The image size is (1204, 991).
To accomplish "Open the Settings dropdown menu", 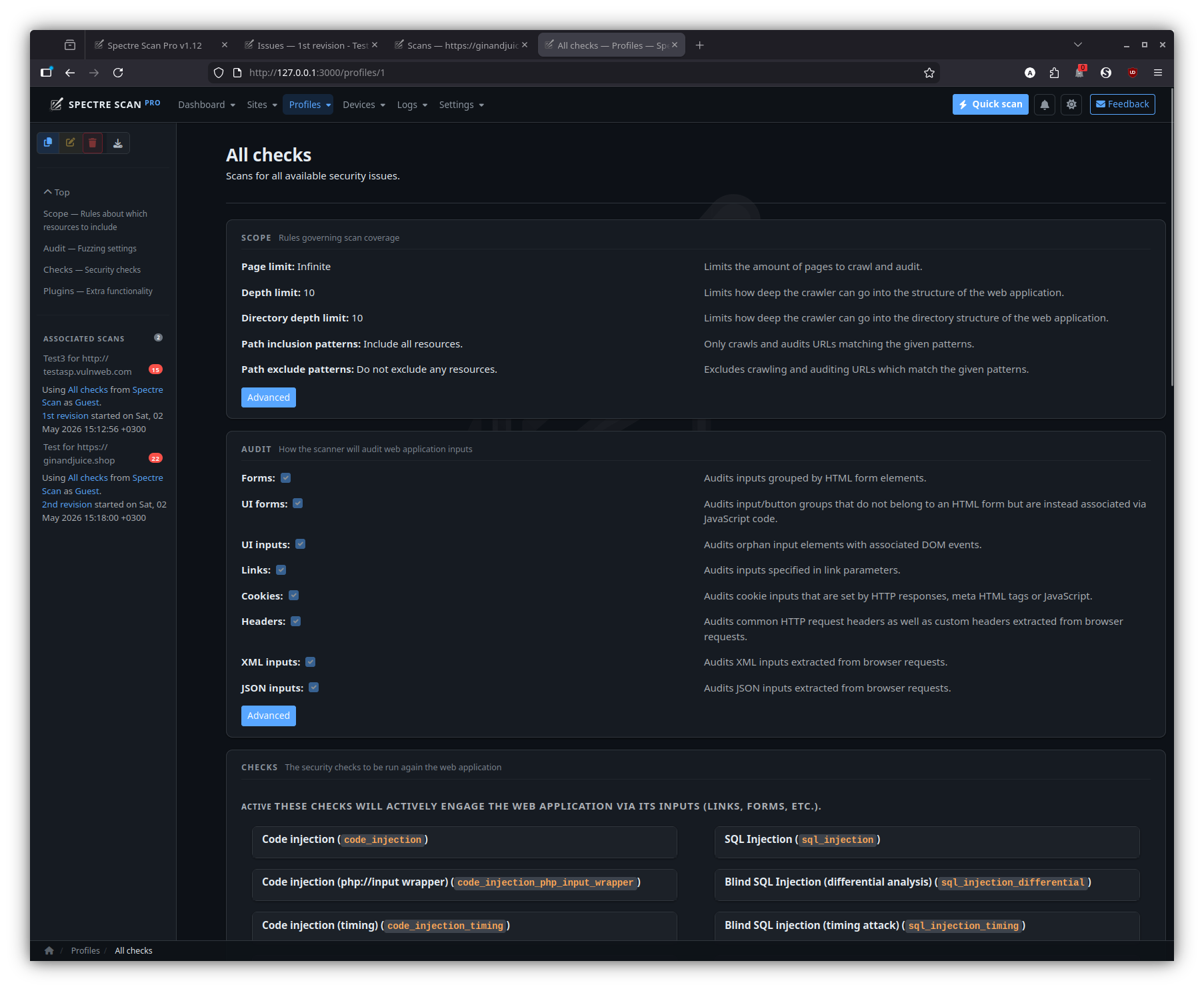I will [461, 105].
